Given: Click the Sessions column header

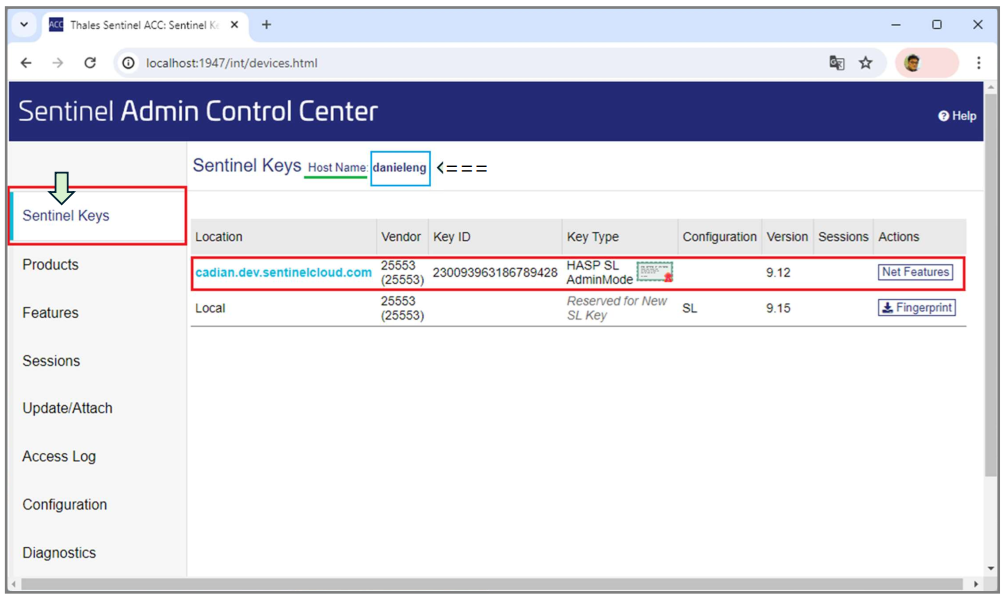Looking at the screenshot, I should (x=843, y=237).
